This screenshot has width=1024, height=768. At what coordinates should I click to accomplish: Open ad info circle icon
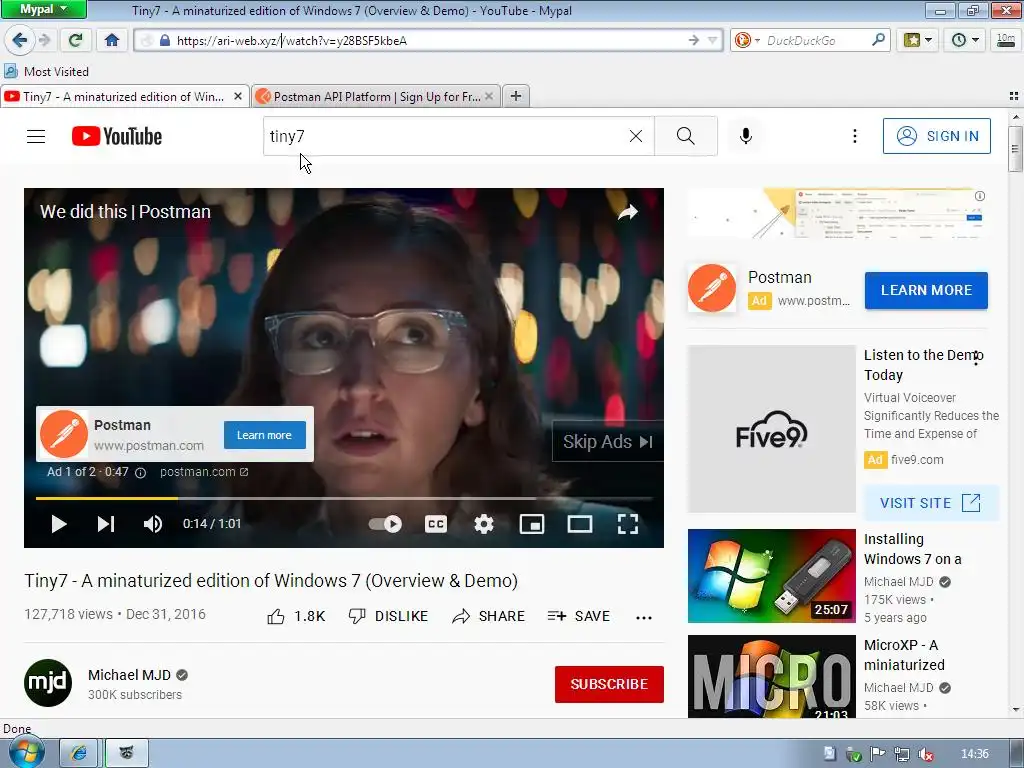140,473
